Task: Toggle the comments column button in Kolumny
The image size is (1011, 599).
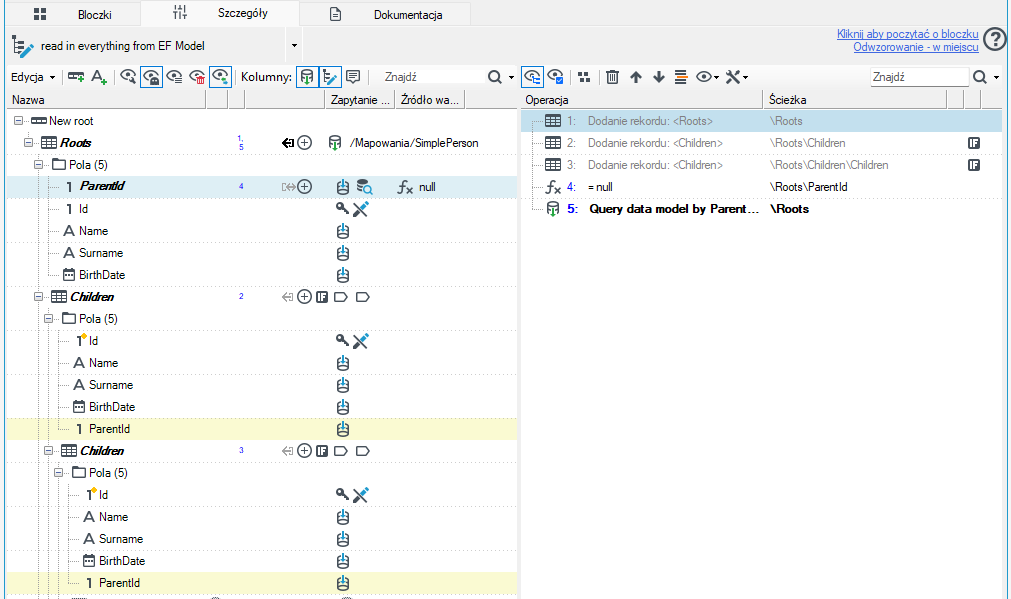Action: [353, 77]
